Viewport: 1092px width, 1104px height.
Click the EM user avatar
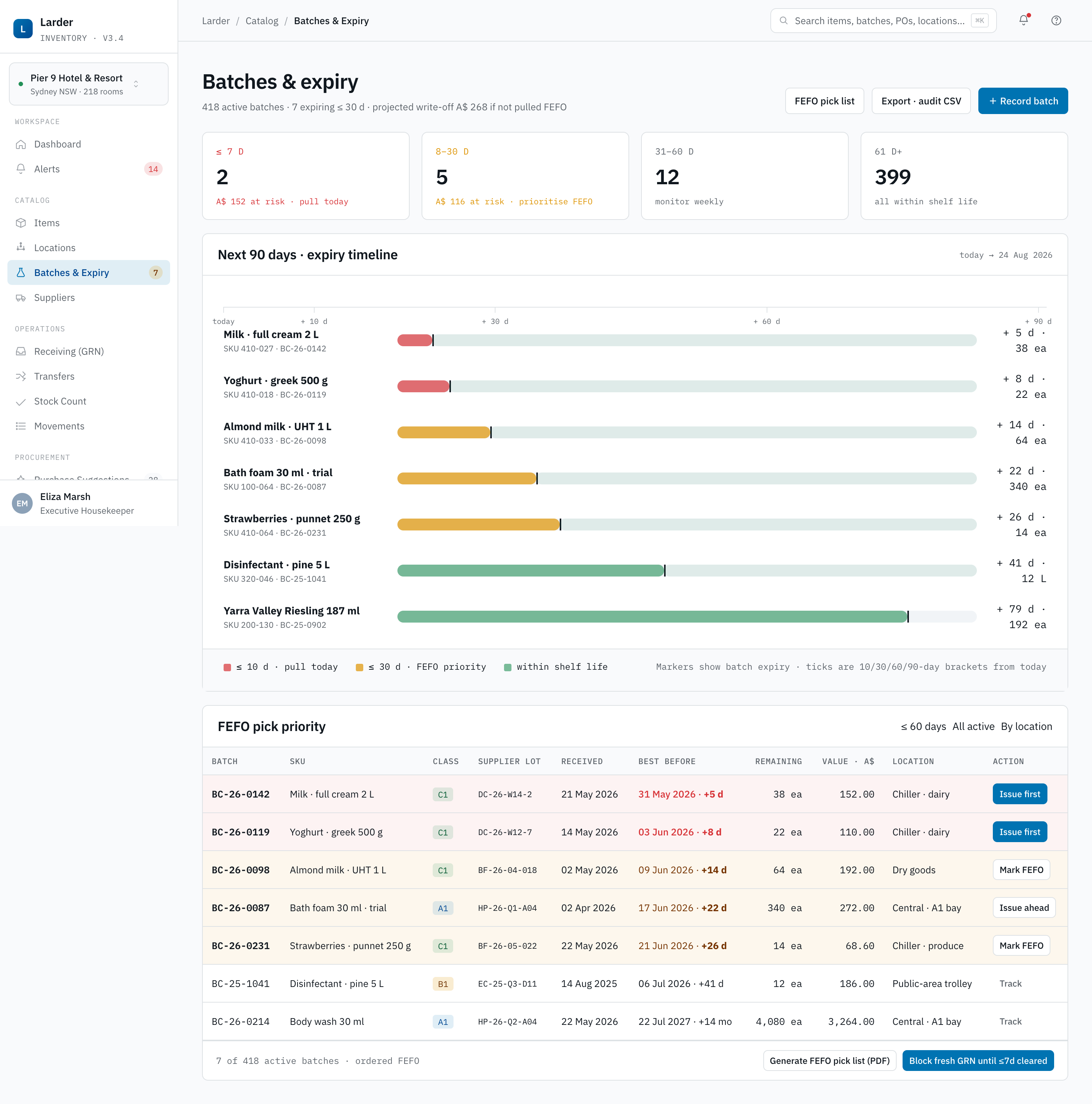click(x=22, y=503)
